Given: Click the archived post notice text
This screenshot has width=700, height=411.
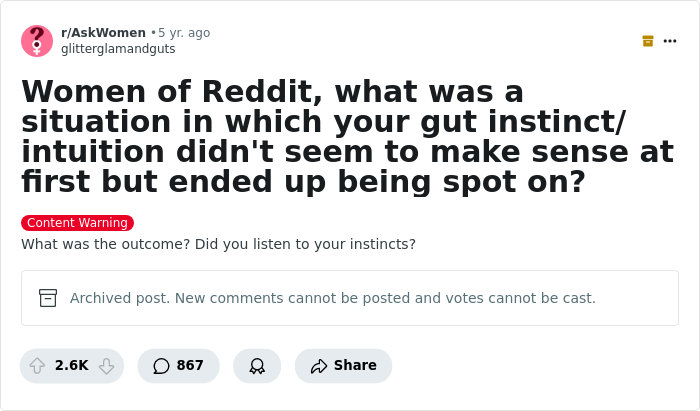Looking at the screenshot, I should [332, 298].
